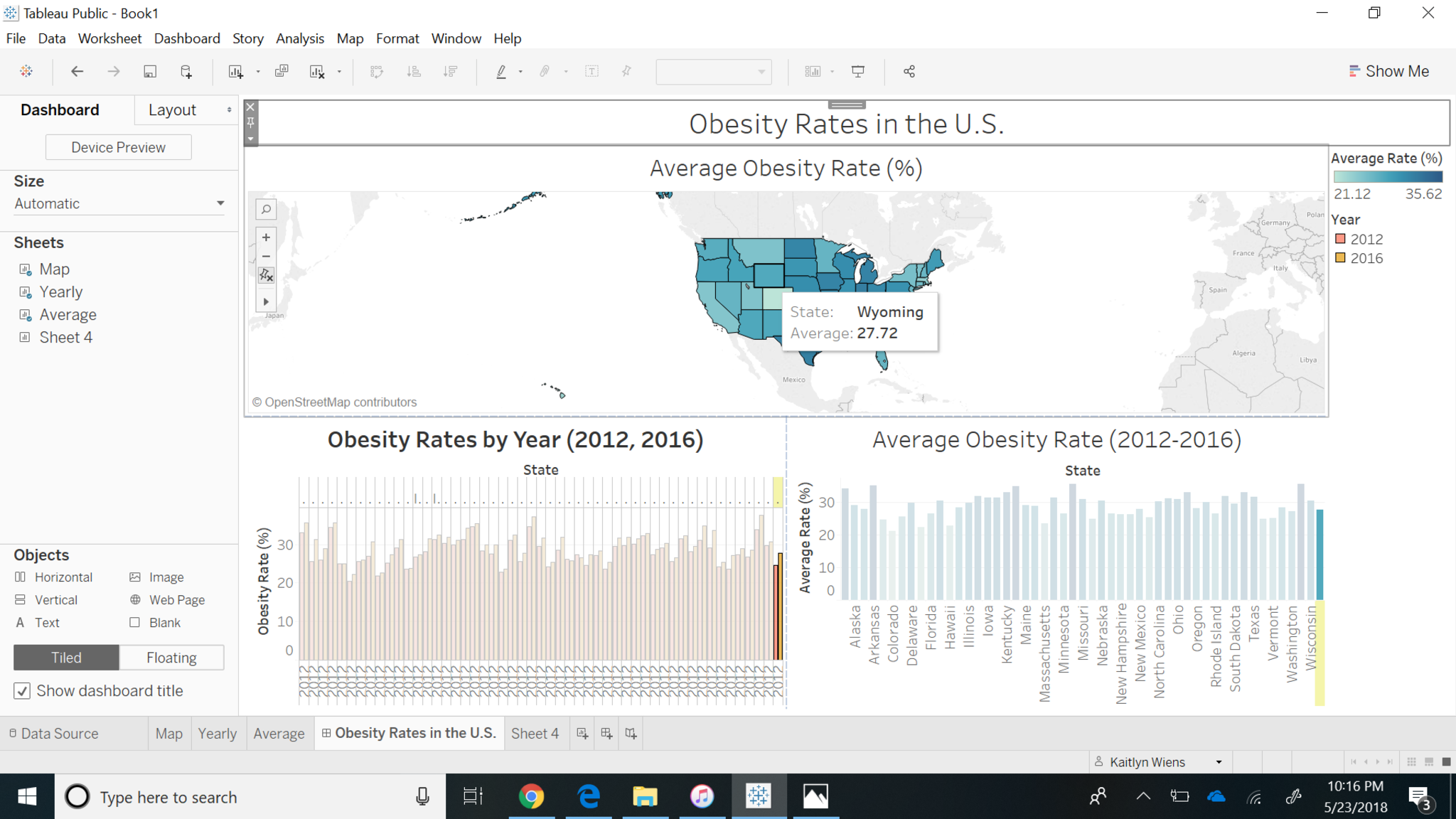Click the Save toolbar icon
The image size is (1456, 819).
tap(149, 71)
